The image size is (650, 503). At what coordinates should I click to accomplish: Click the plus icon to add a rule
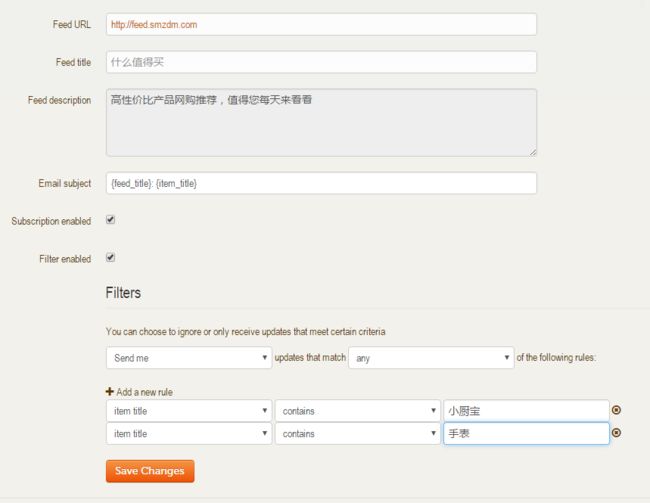point(109,391)
